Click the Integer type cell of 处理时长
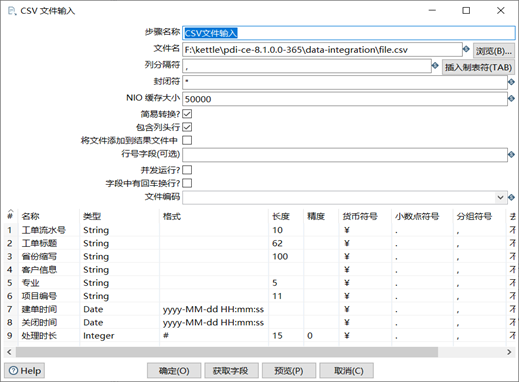519x382 pixels. [x=119, y=335]
